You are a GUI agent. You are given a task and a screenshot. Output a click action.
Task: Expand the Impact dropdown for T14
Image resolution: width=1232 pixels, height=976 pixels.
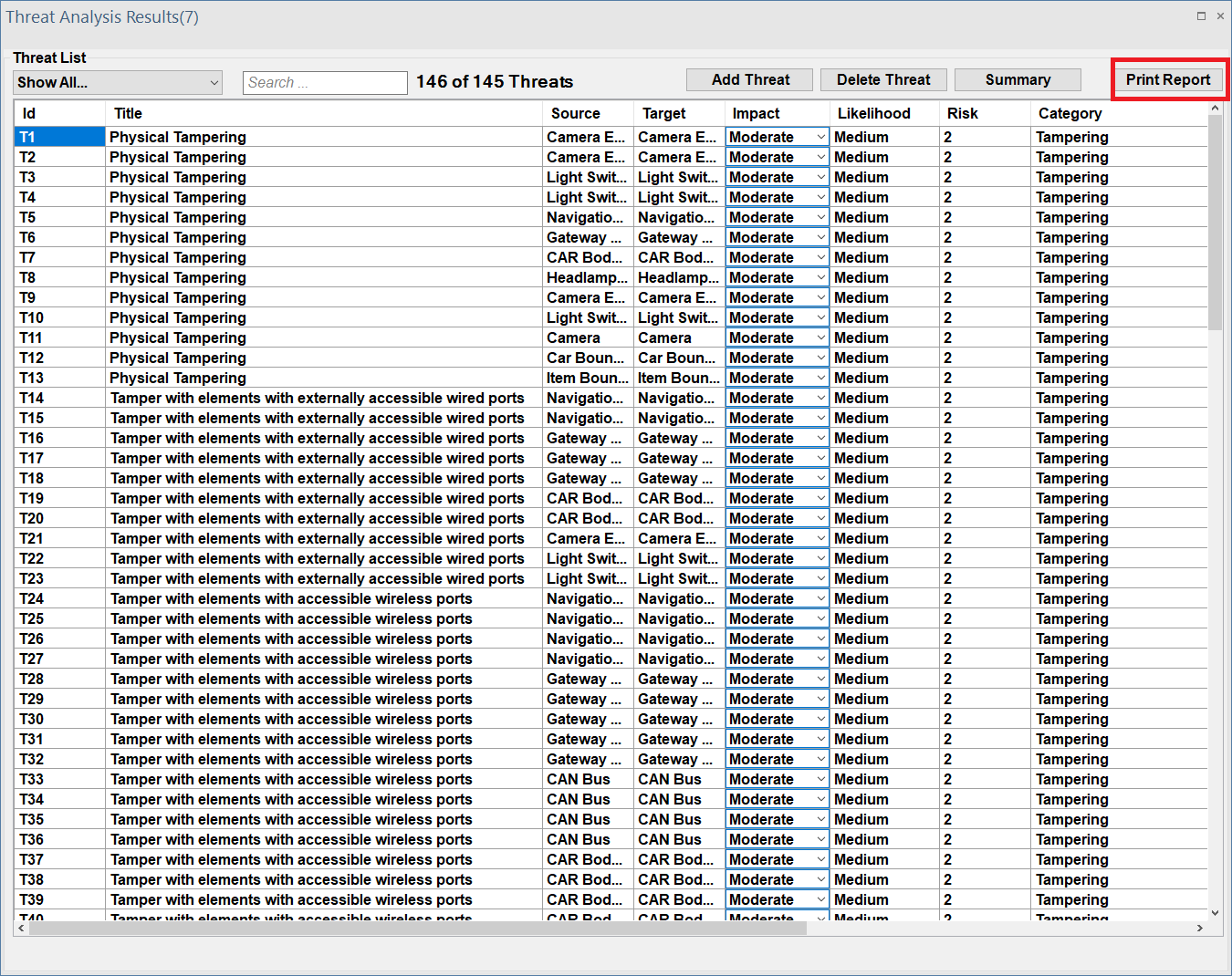coord(820,399)
